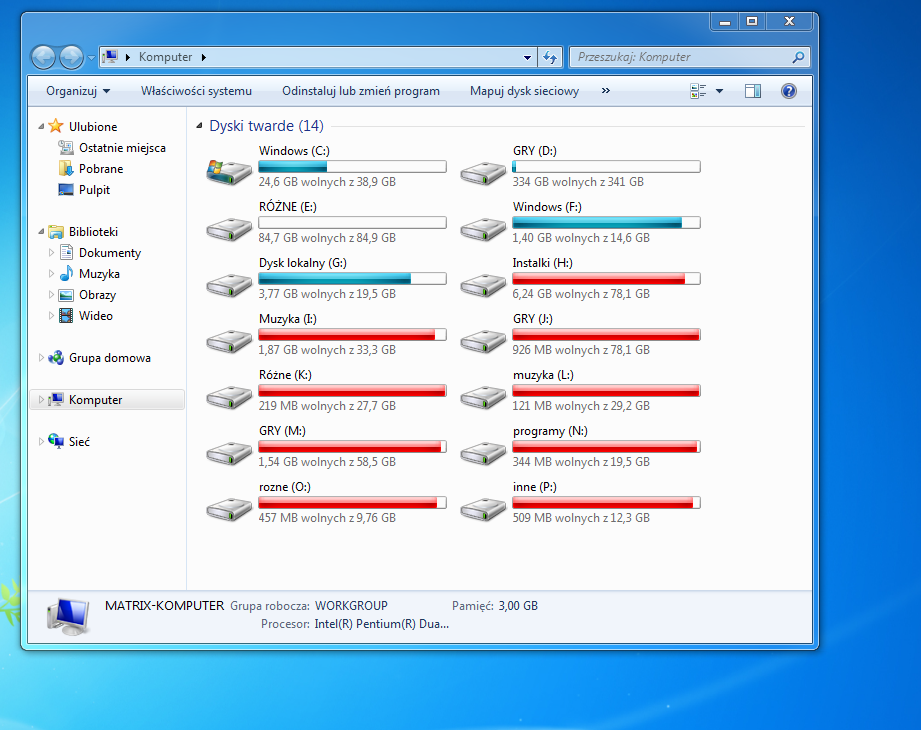Open the Organizuj dropdown menu
Viewport: 921px width, 730px height.
(x=77, y=91)
